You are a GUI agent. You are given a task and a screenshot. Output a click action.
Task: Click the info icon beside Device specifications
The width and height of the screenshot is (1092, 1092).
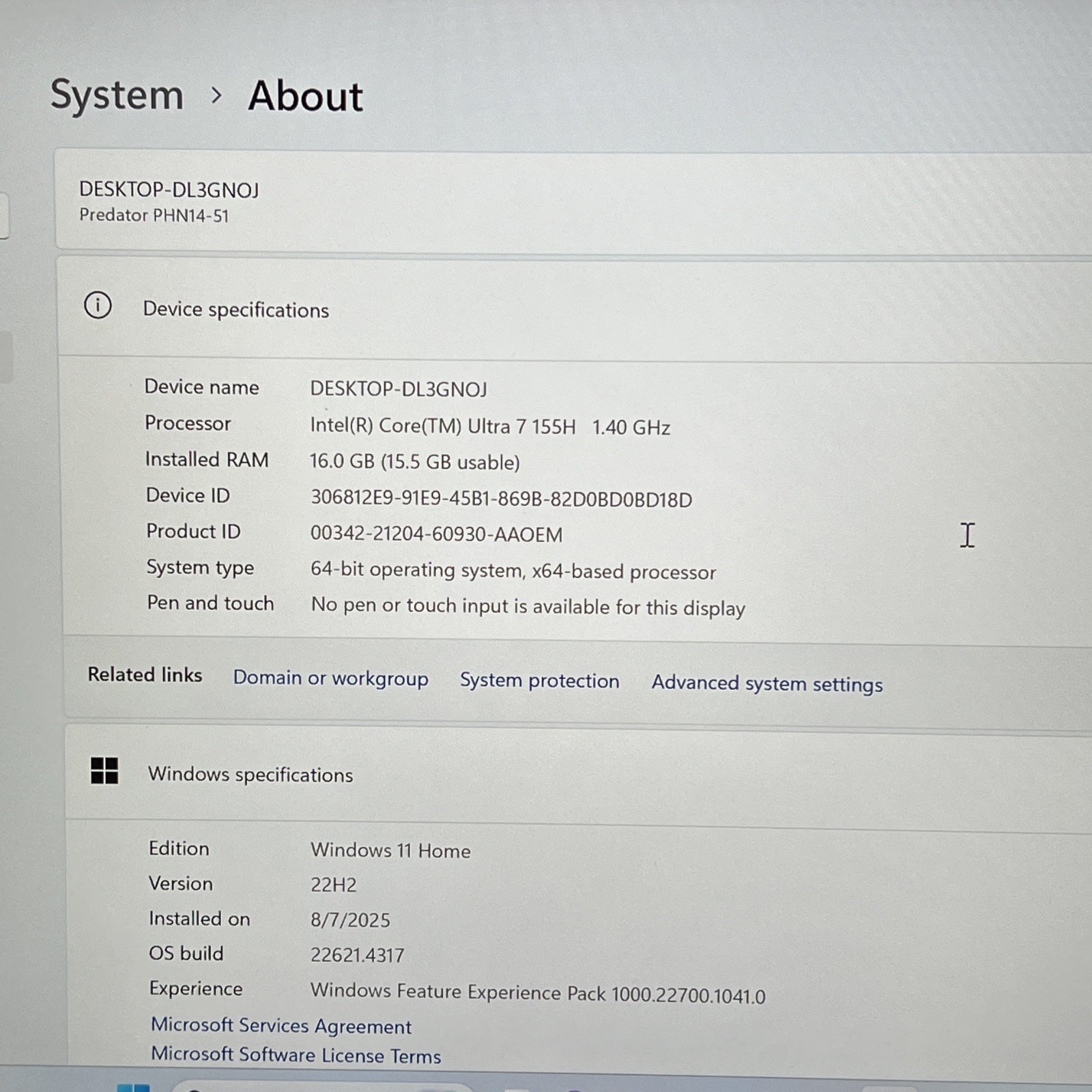(x=98, y=305)
